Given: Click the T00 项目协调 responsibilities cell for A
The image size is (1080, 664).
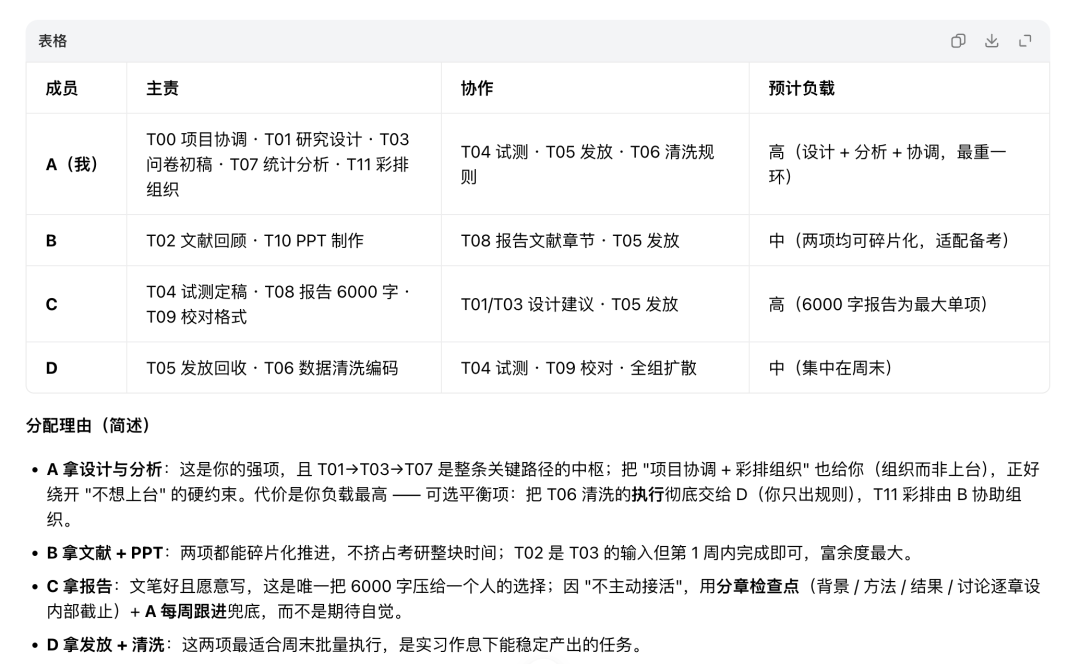Looking at the screenshot, I should pos(284,165).
